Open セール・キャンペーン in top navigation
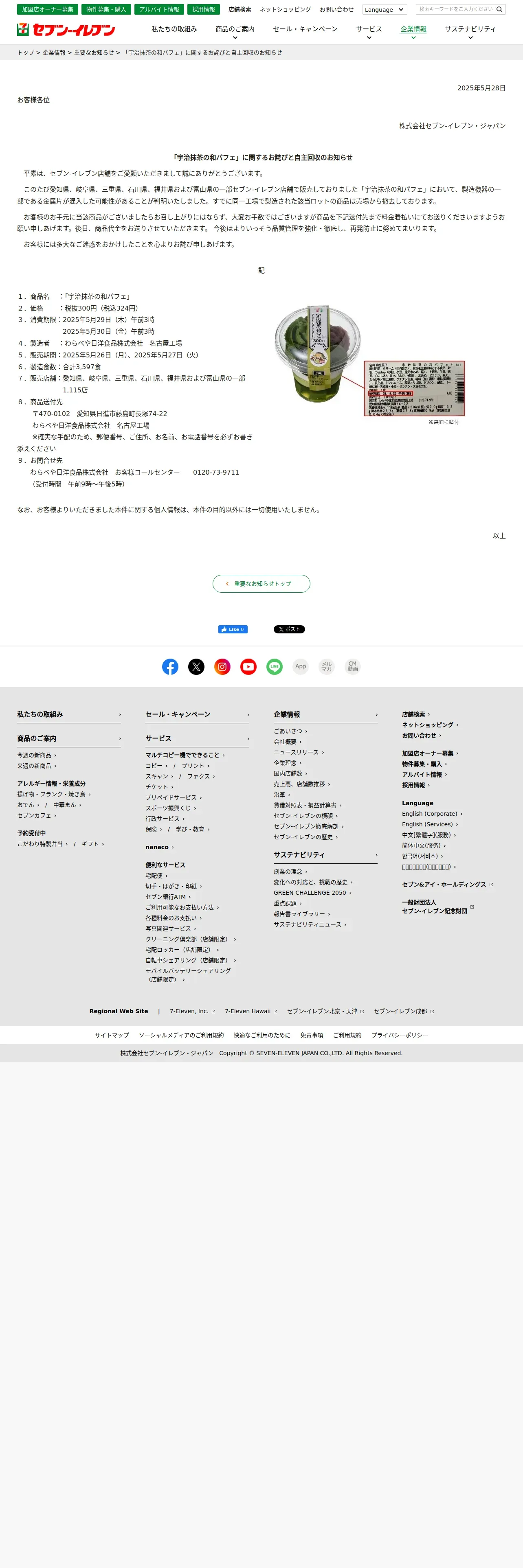This screenshot has width=523, height=1568. 305,29
